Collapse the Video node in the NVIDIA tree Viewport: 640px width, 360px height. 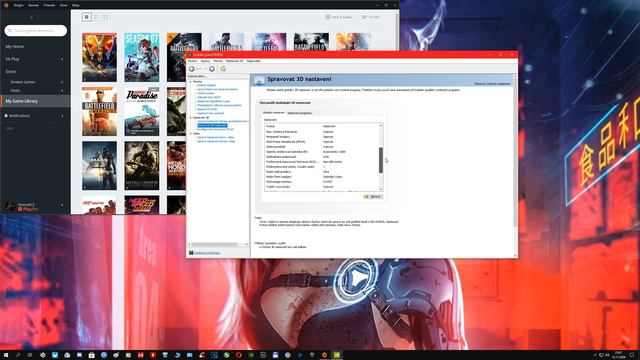[x=191, y=133]
